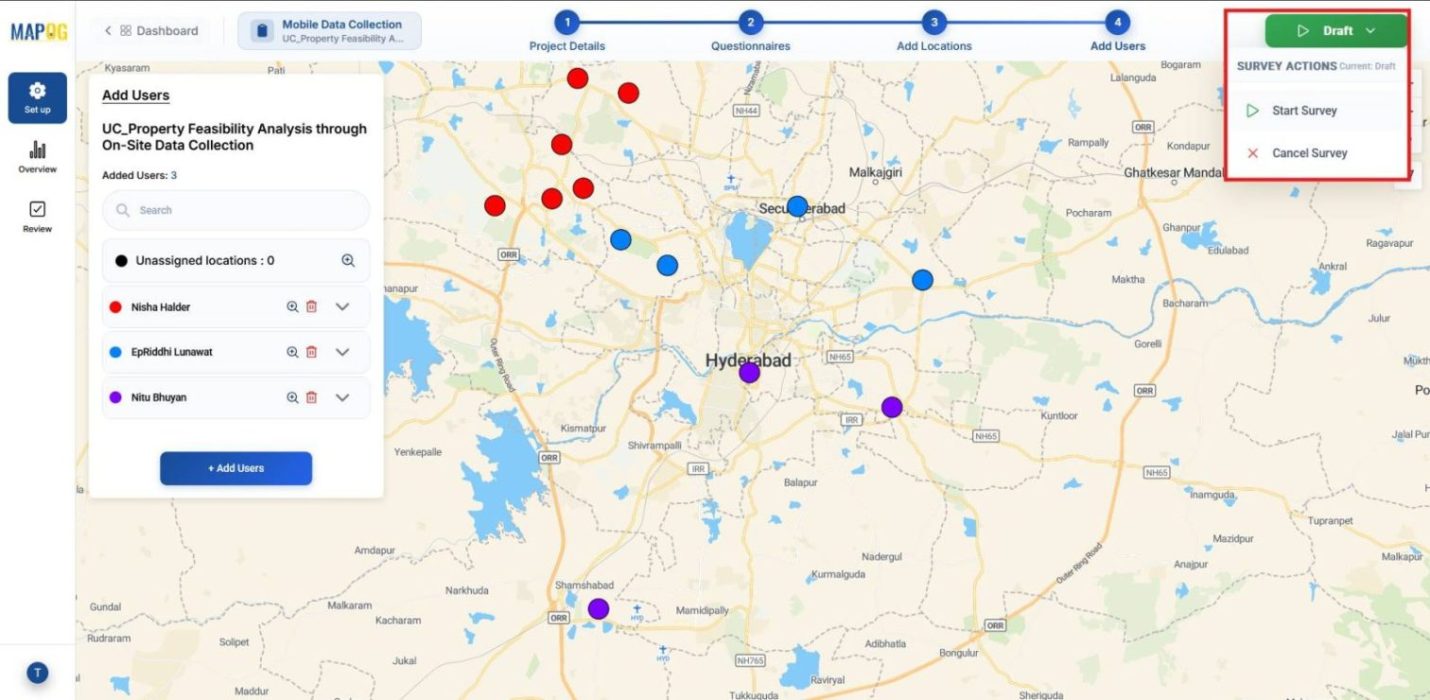Zoom to EpRiddhi Lunawat's locations
The height and width of the screenshot is (700, 1430).
coord(292,352)
